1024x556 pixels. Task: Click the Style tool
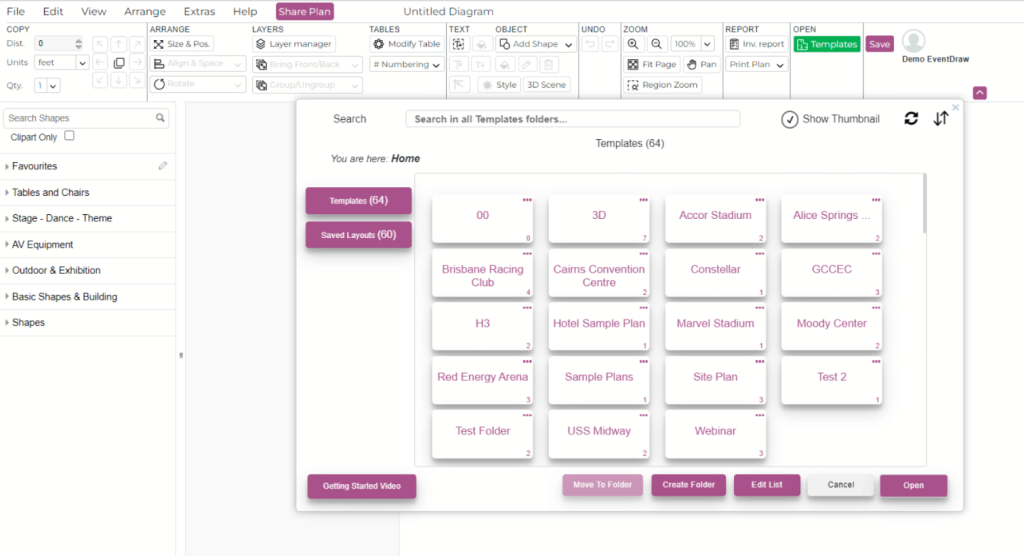pyautogui.click(x=500, y=85)
